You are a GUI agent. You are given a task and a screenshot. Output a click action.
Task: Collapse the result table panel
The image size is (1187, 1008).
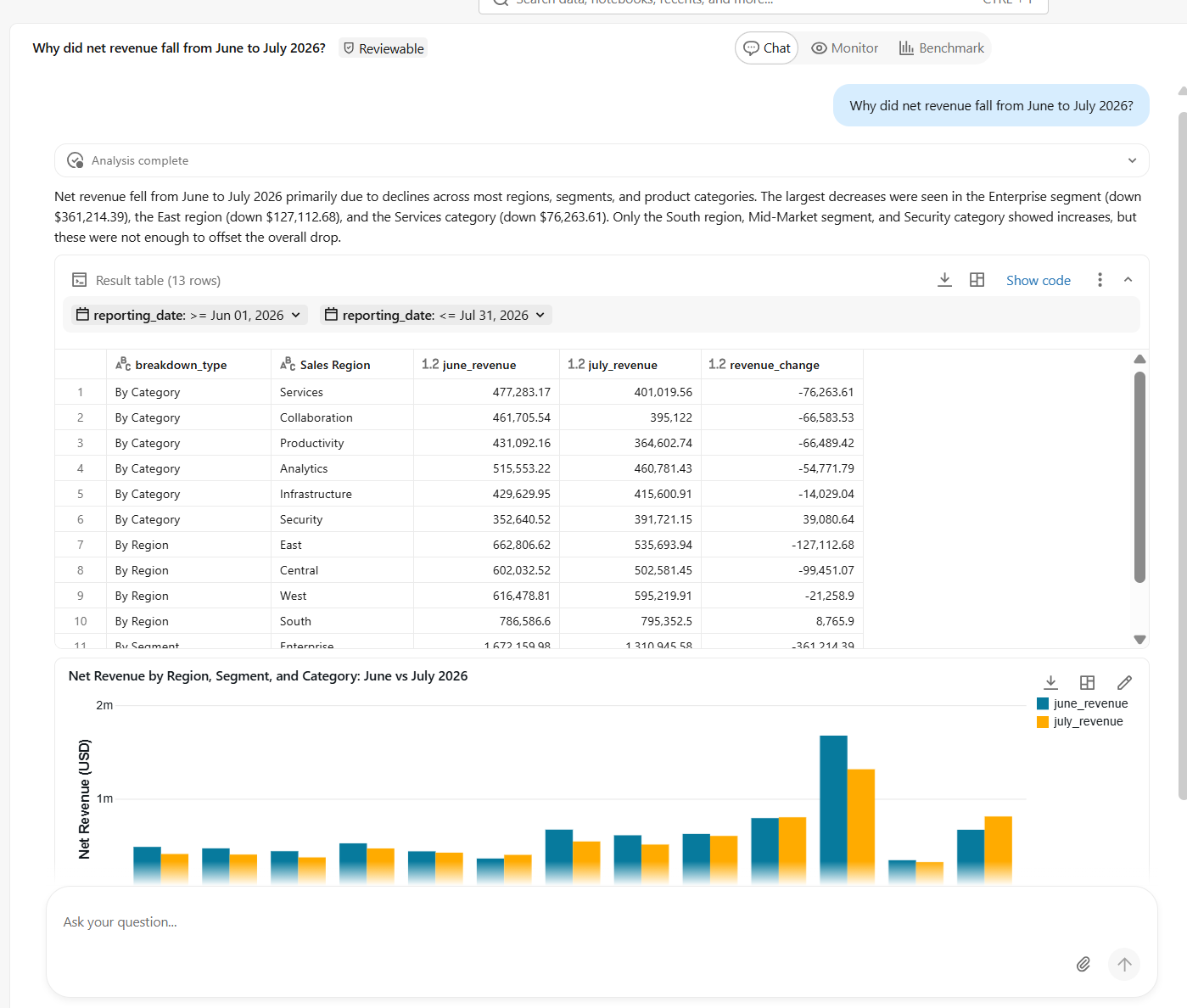(x=1128, y=280)
